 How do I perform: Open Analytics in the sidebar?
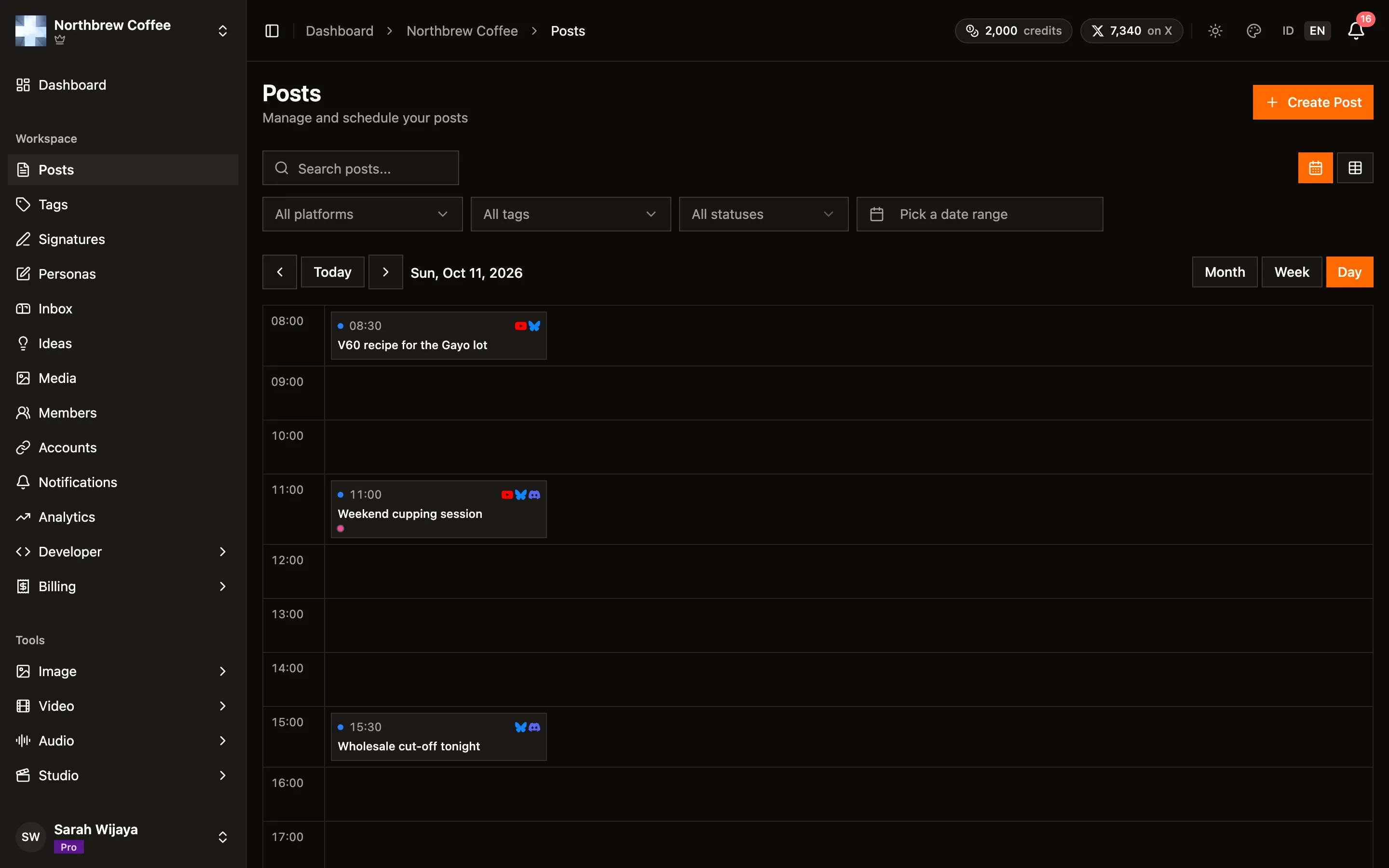123,517
